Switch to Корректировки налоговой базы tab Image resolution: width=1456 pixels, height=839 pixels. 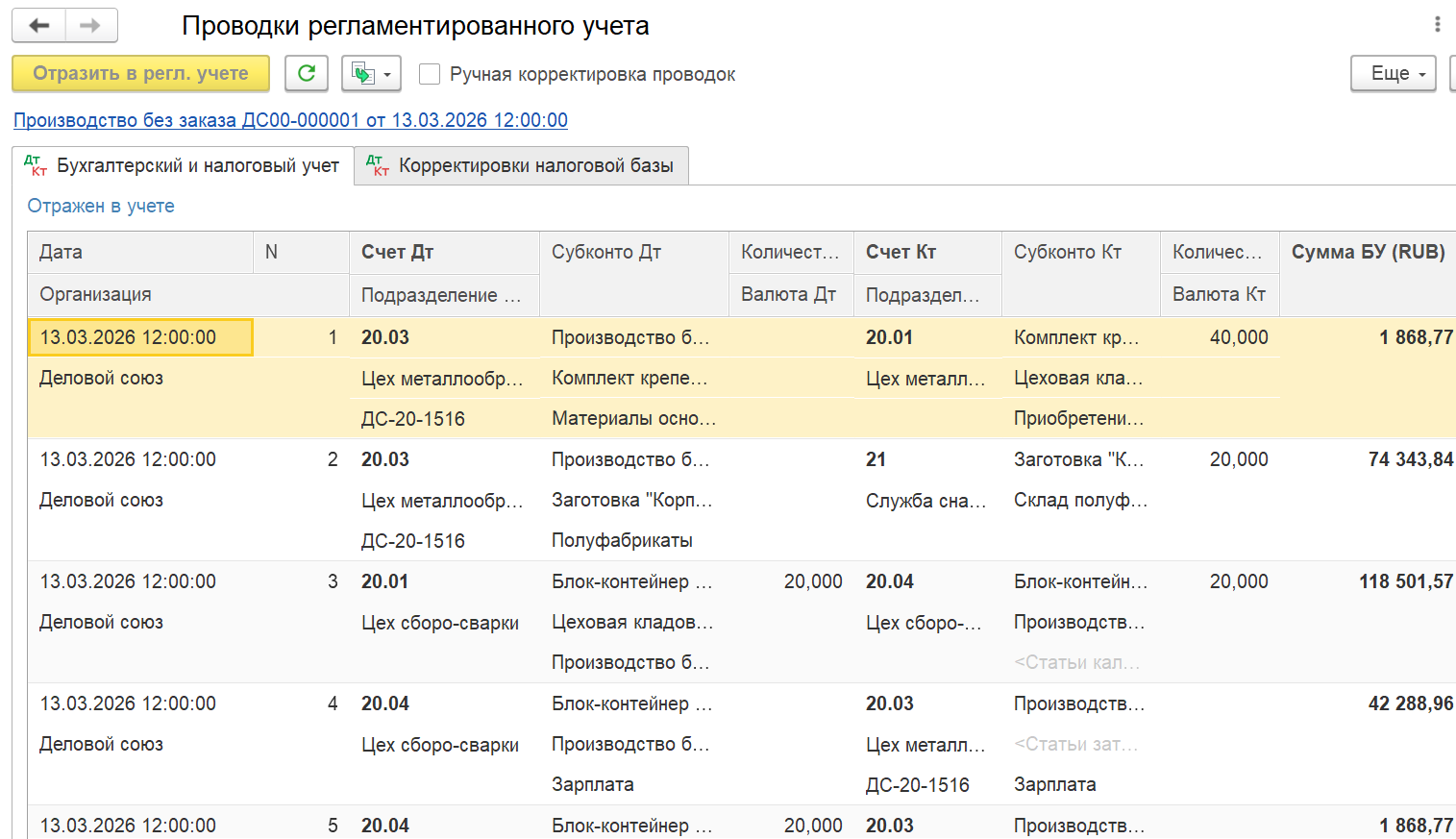pyautogui.click(x=521, y=165)
